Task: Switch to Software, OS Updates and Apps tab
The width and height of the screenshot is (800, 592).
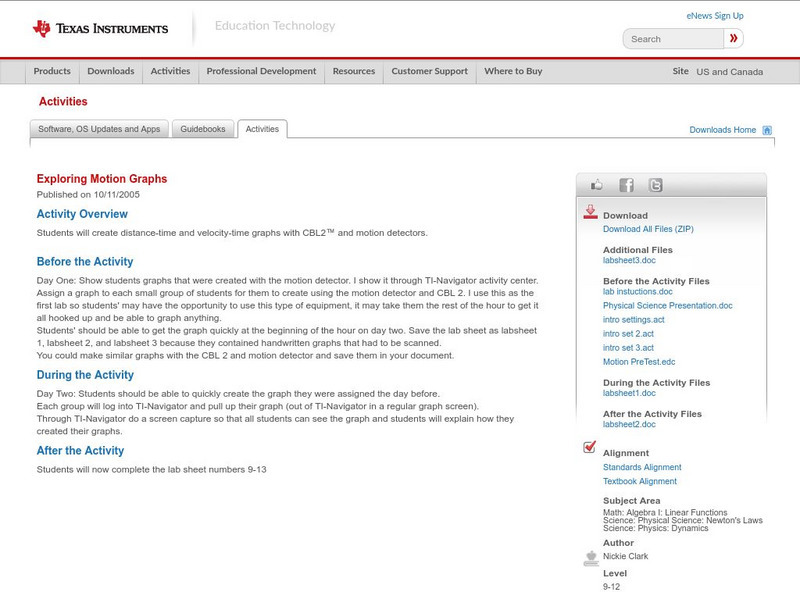Action: point(99,129)
